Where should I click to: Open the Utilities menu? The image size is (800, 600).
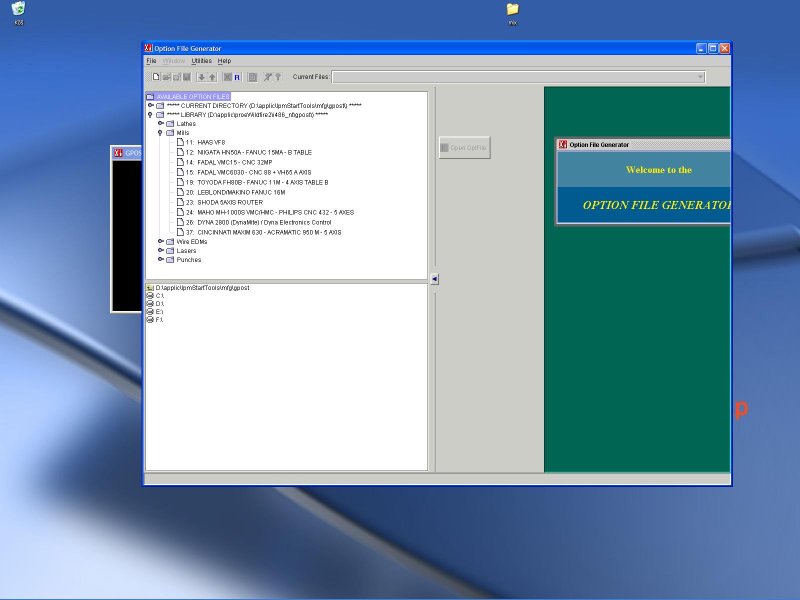[202, 61]
